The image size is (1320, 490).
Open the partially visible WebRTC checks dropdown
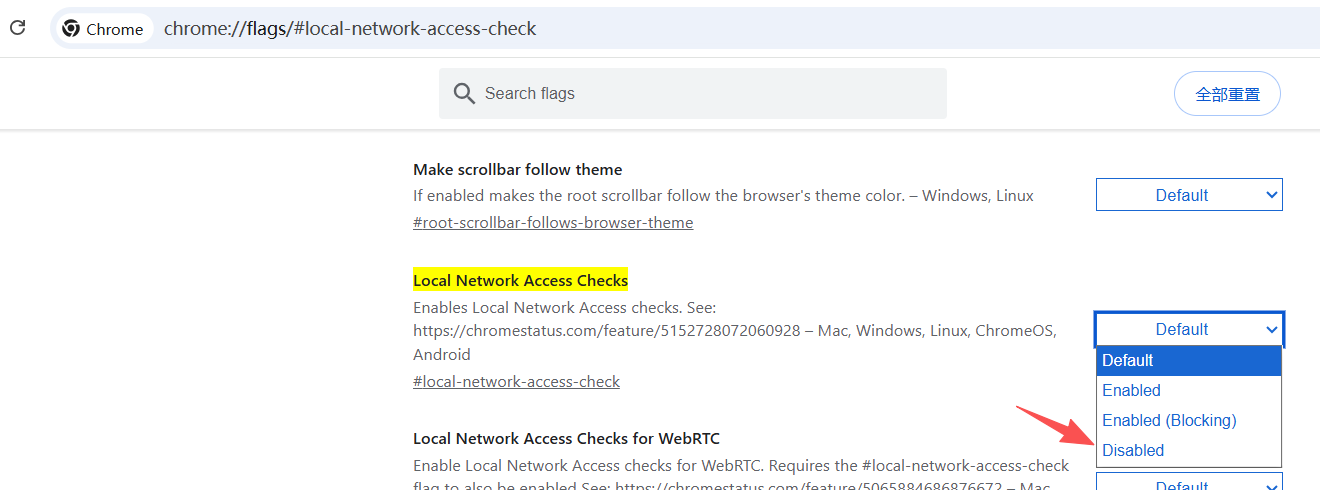(x=1189, y=483)
